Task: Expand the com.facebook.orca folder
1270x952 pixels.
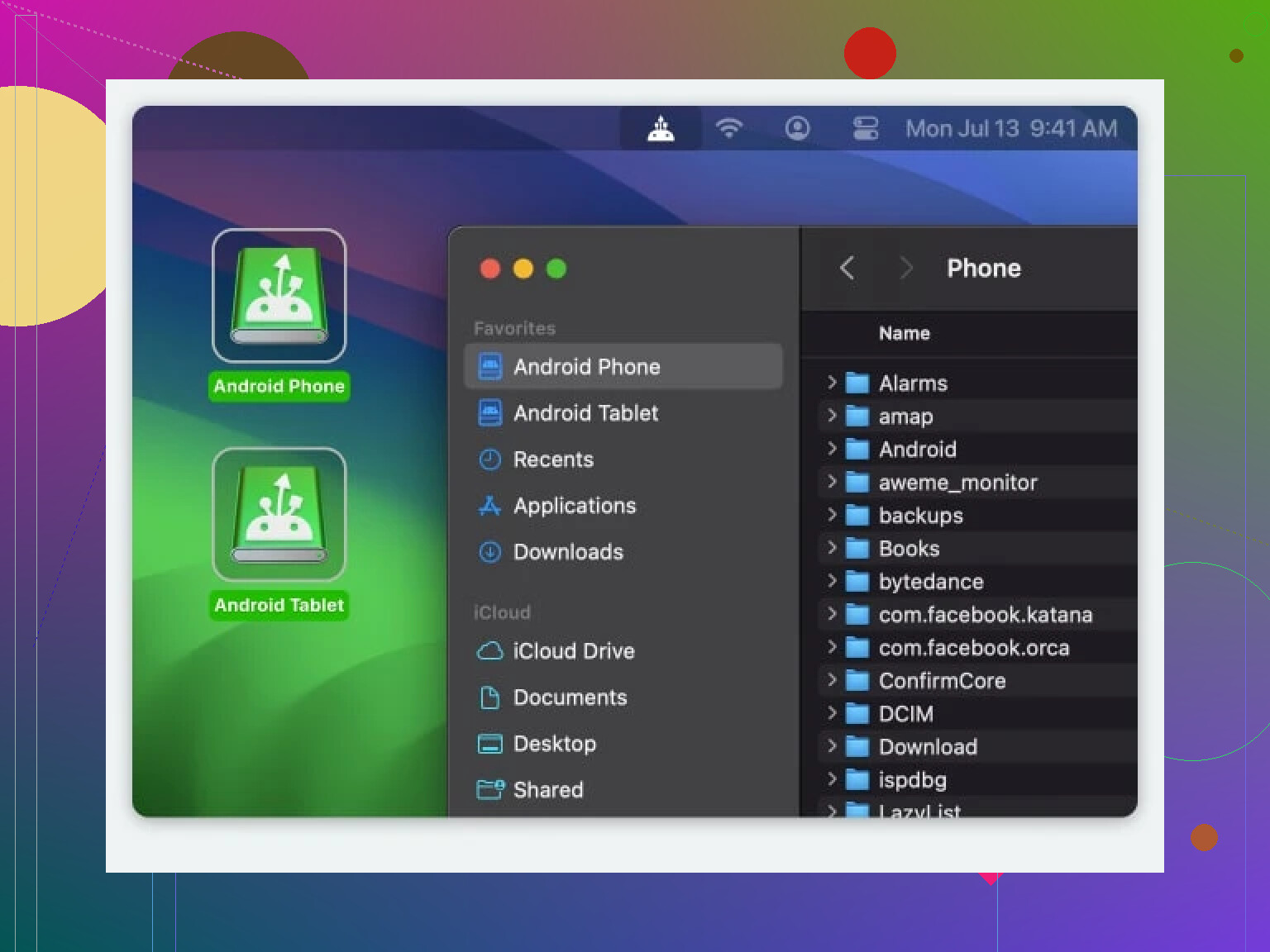Action: pos(832,647)
